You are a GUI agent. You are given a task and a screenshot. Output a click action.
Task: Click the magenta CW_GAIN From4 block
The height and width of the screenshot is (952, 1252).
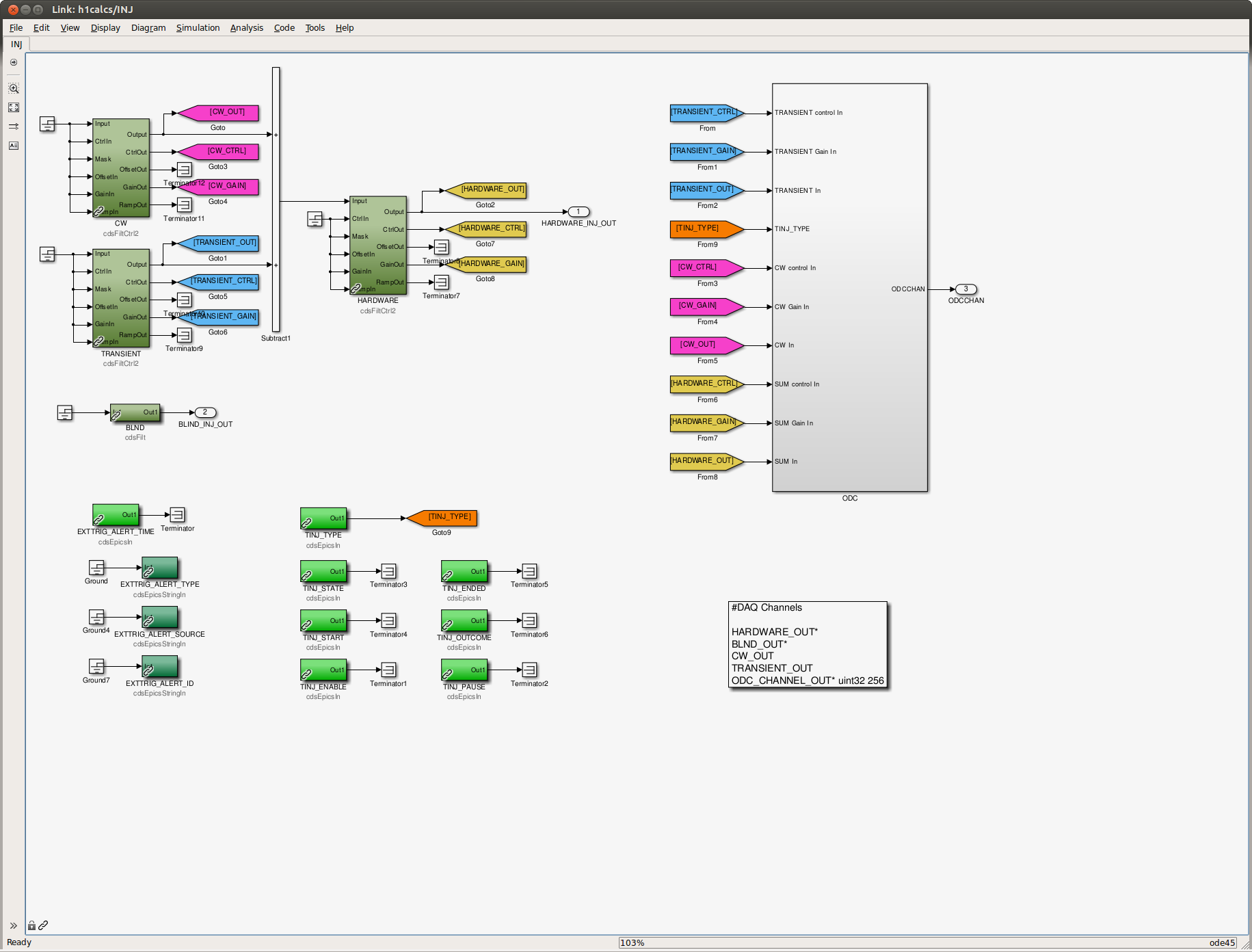[x=707, y=306]
